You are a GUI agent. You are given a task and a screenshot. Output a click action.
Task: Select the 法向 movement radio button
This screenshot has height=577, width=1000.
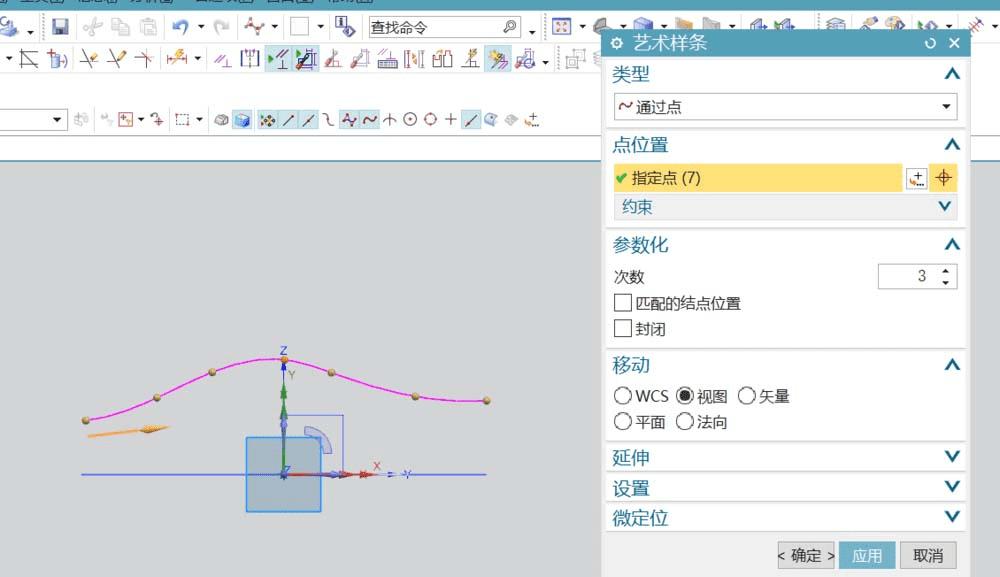pyautogui.click(x=684, y=421)
